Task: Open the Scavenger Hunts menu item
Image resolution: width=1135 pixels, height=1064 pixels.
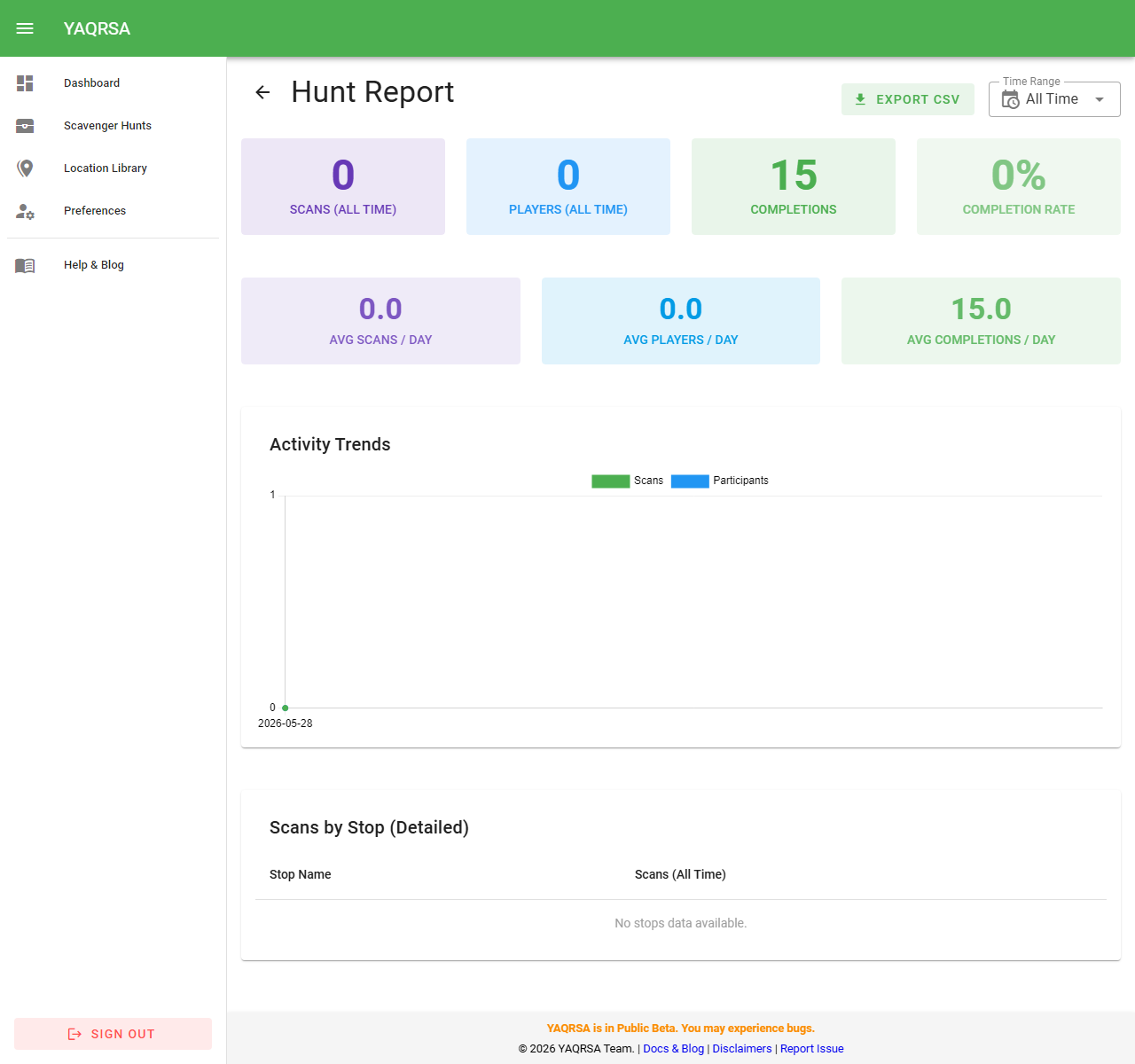Action: 113,125
